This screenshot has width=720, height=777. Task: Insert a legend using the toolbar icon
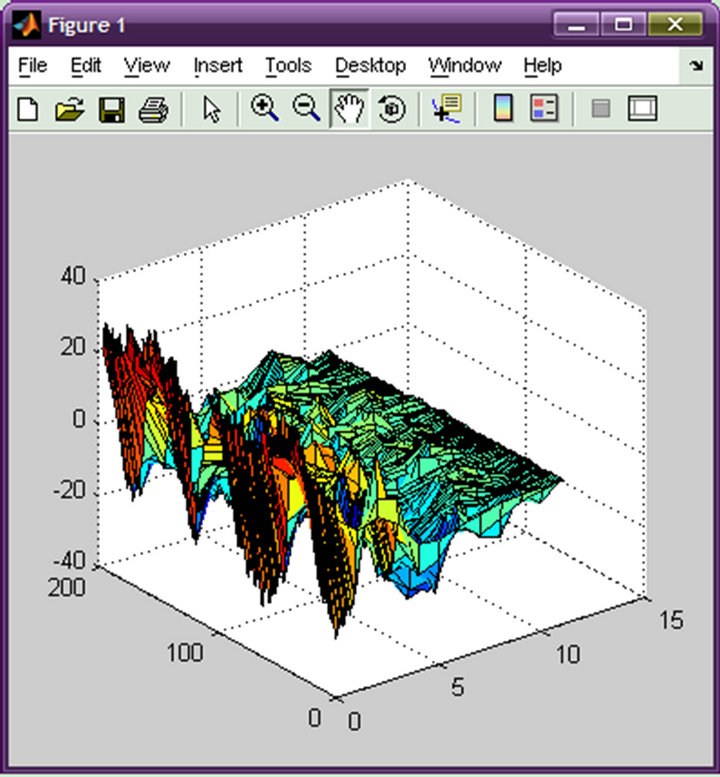[x=543, y=109]
